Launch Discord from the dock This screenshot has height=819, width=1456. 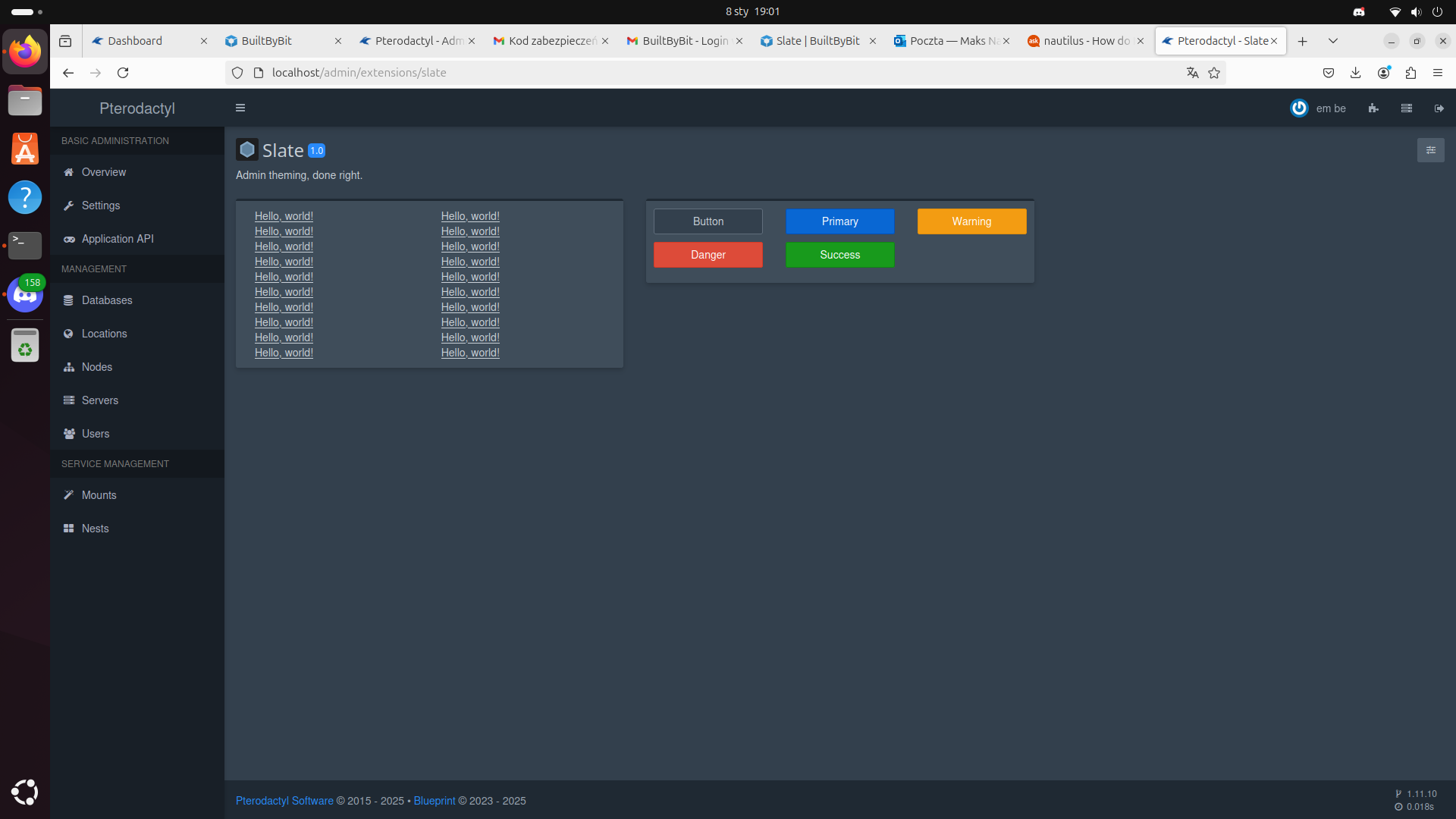25,295
